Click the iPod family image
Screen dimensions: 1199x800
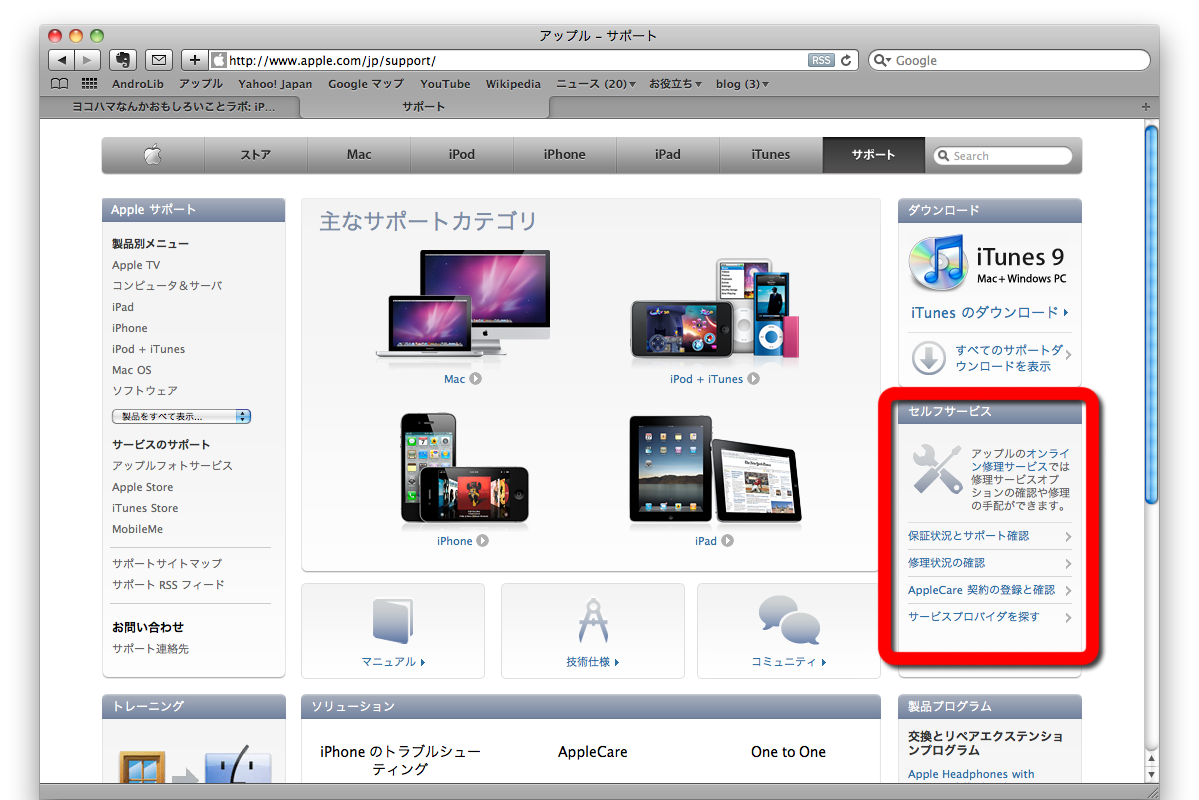(x=714, y=310)
